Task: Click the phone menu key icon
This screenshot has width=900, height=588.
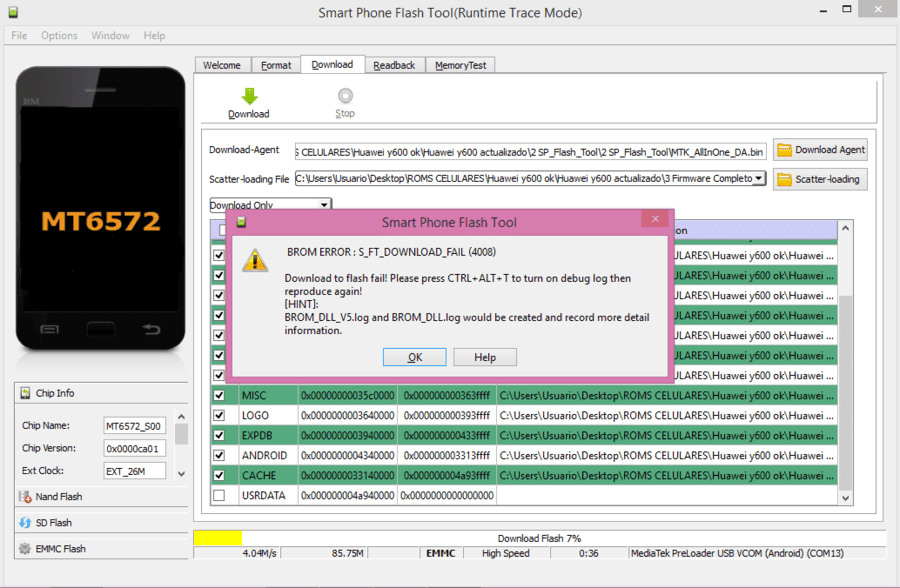Action: (x=49, y=329)
